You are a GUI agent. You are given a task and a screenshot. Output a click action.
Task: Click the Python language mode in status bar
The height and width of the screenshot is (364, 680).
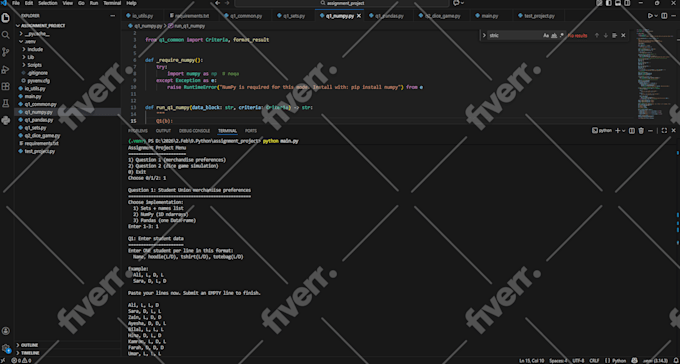coord(619,361)
